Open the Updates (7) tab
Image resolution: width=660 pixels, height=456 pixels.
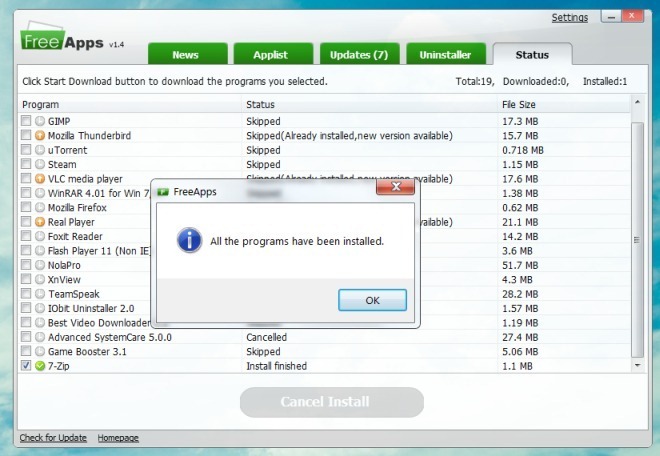click(x=359, y=54)
